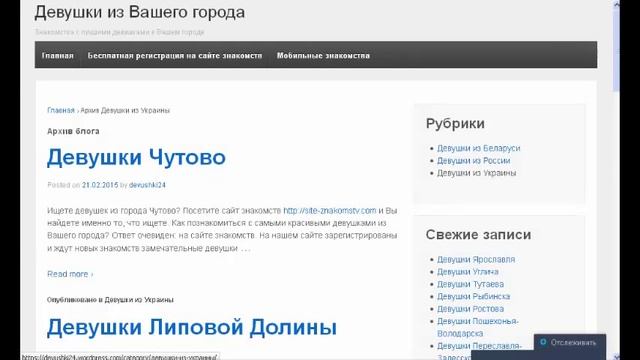This screenshot has width=640, height=360.
Task: Select rubric Девушки из Украины
Action: tap(476, 173)
